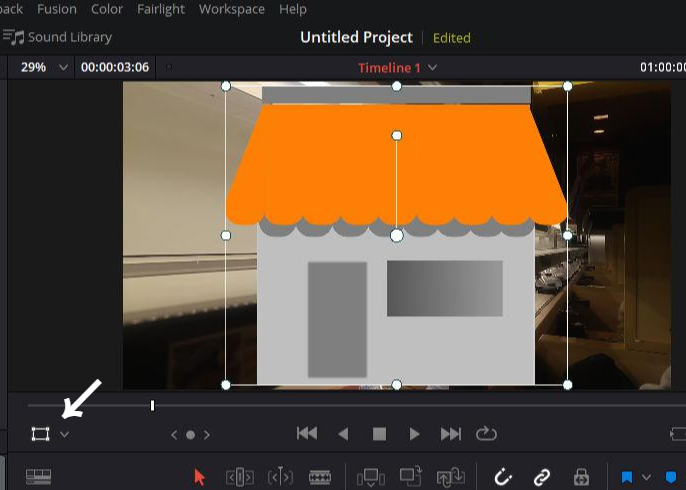Toggle Linked Selection chain icon
The height and width of the screenshot is (490, 686).
[x=542, y=477]
